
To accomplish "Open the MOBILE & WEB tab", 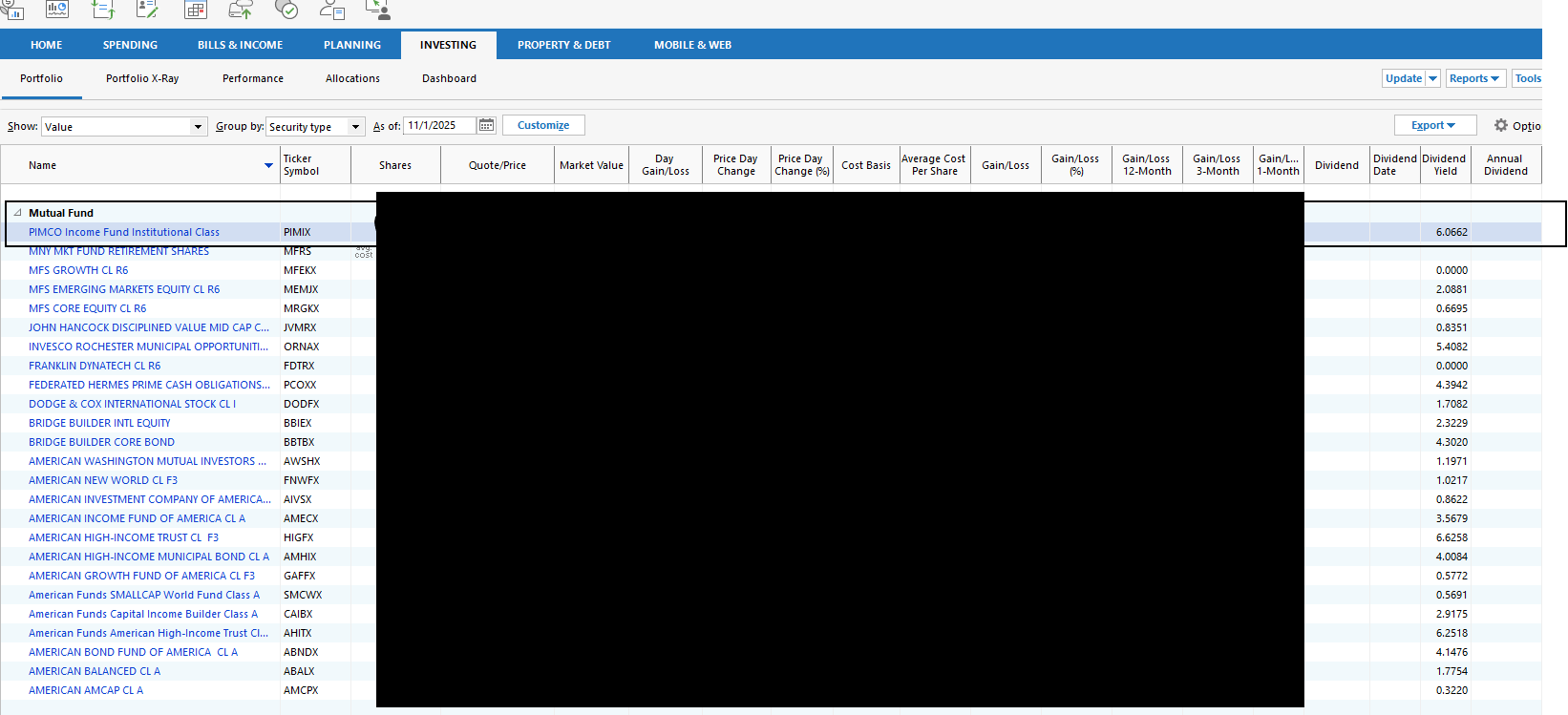I will pos(692,45).
